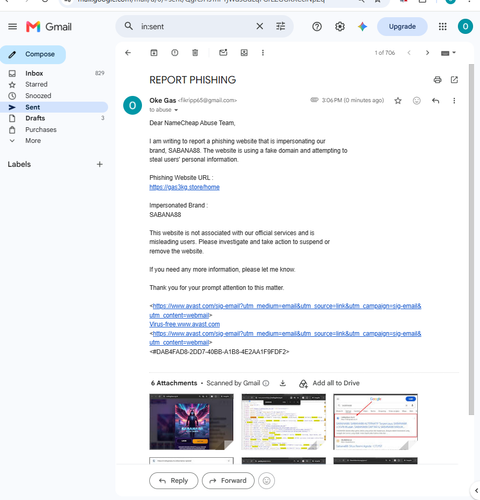Delete this email with trash icon
480x500 pixels.
click(x=195, y=53)
